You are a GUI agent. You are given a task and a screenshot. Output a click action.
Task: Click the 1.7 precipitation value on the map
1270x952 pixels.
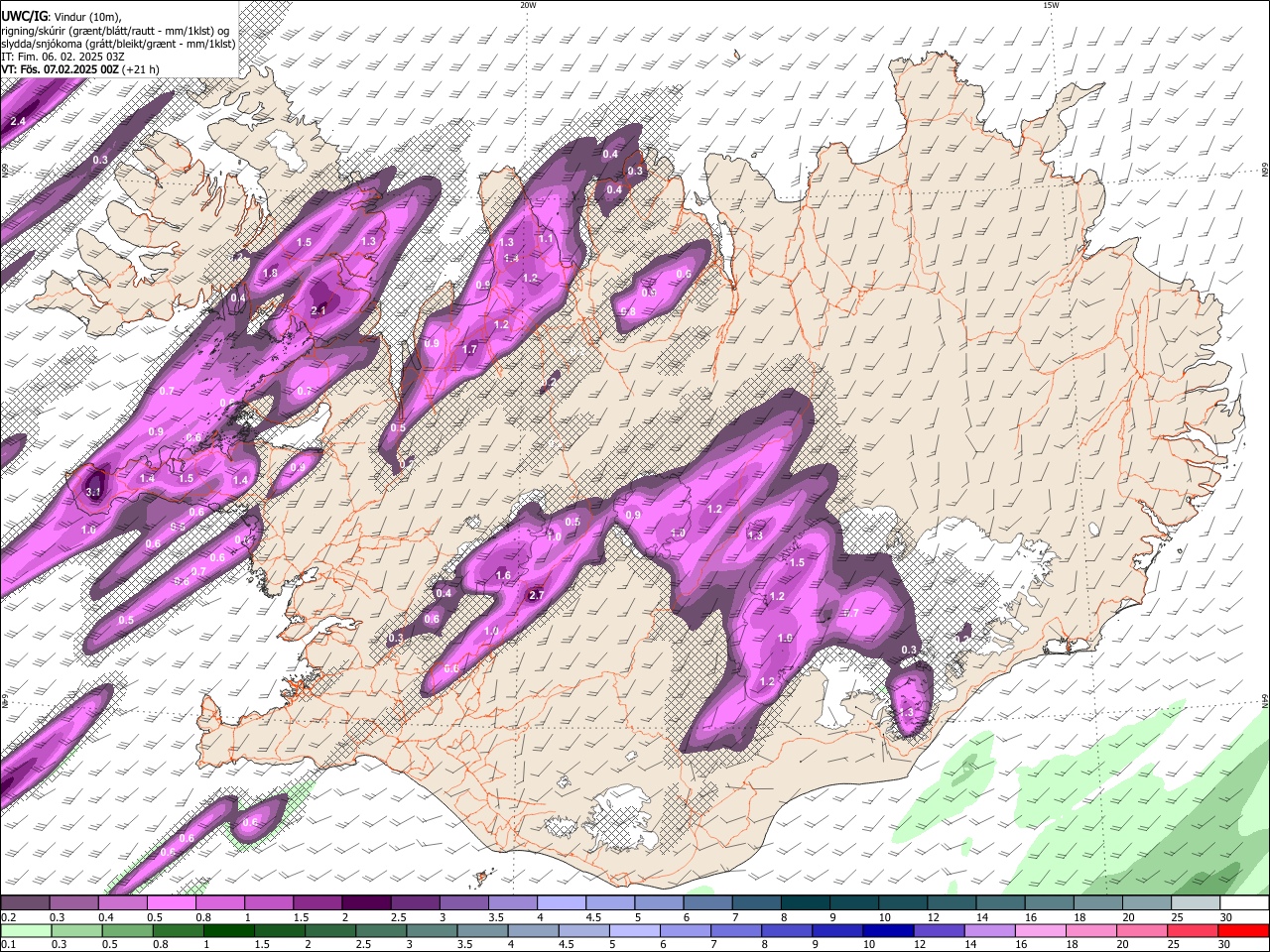(470, 349)
